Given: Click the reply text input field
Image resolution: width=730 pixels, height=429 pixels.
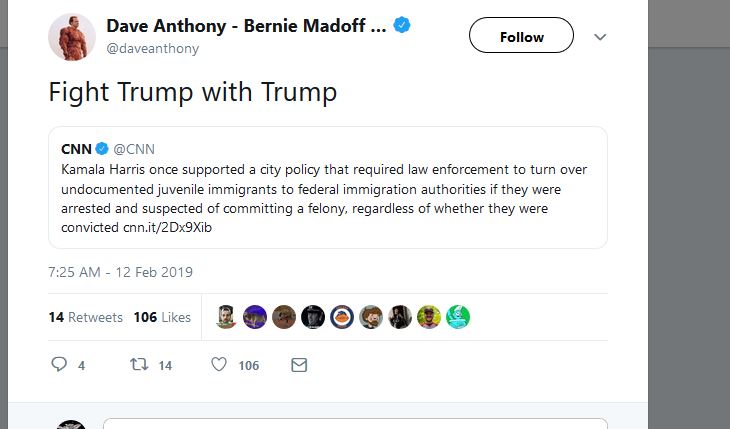Looking at the screenshot, I should 355,424.
